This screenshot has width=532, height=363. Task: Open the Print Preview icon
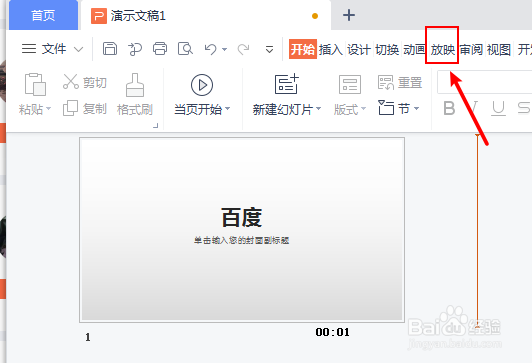185,49
